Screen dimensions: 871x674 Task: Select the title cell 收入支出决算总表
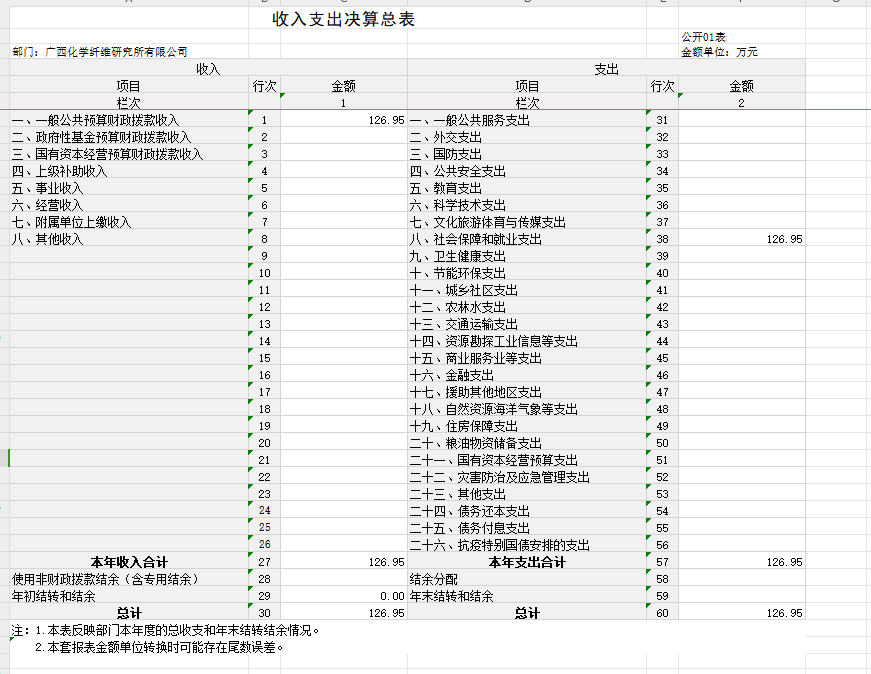[346, 18]
